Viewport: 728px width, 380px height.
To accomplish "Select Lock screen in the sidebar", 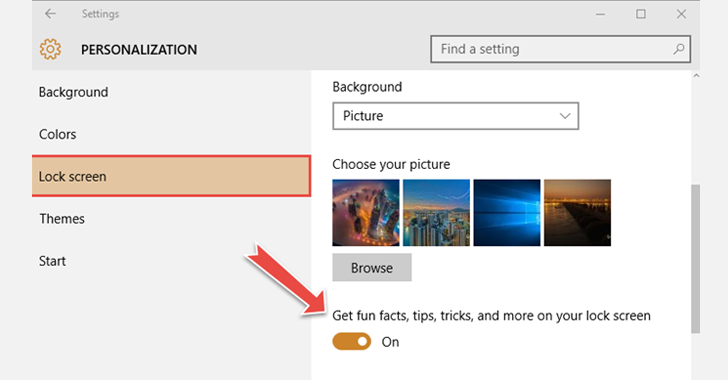I will point(171,176).
